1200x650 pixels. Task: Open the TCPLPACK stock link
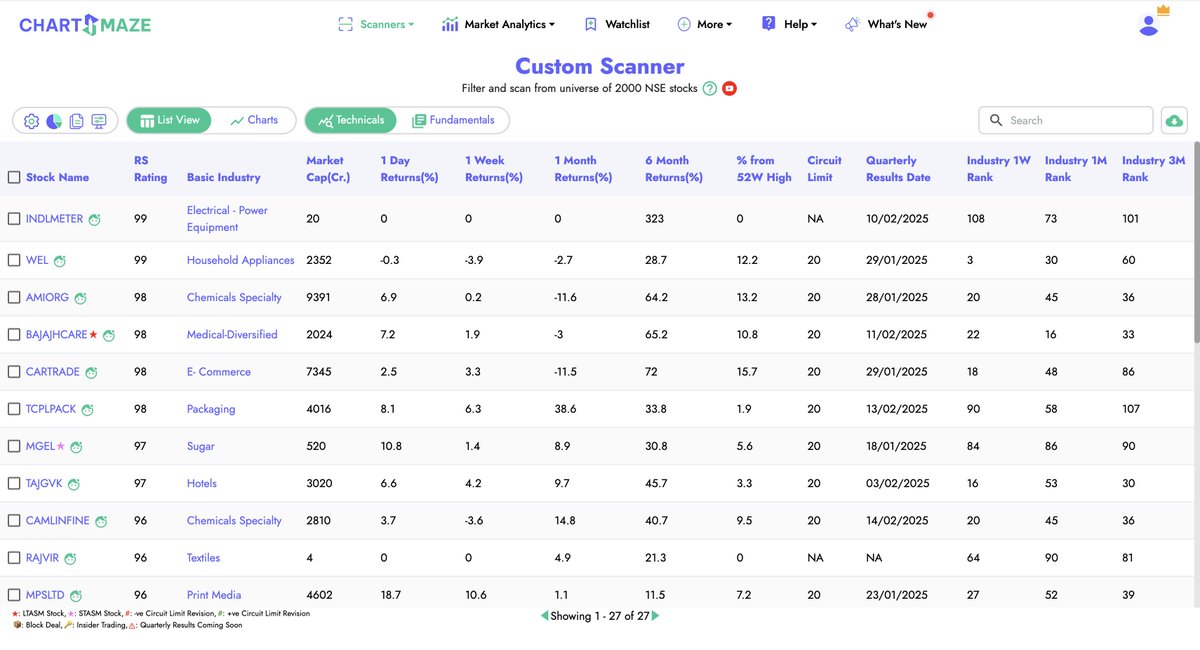coord(51,409)
